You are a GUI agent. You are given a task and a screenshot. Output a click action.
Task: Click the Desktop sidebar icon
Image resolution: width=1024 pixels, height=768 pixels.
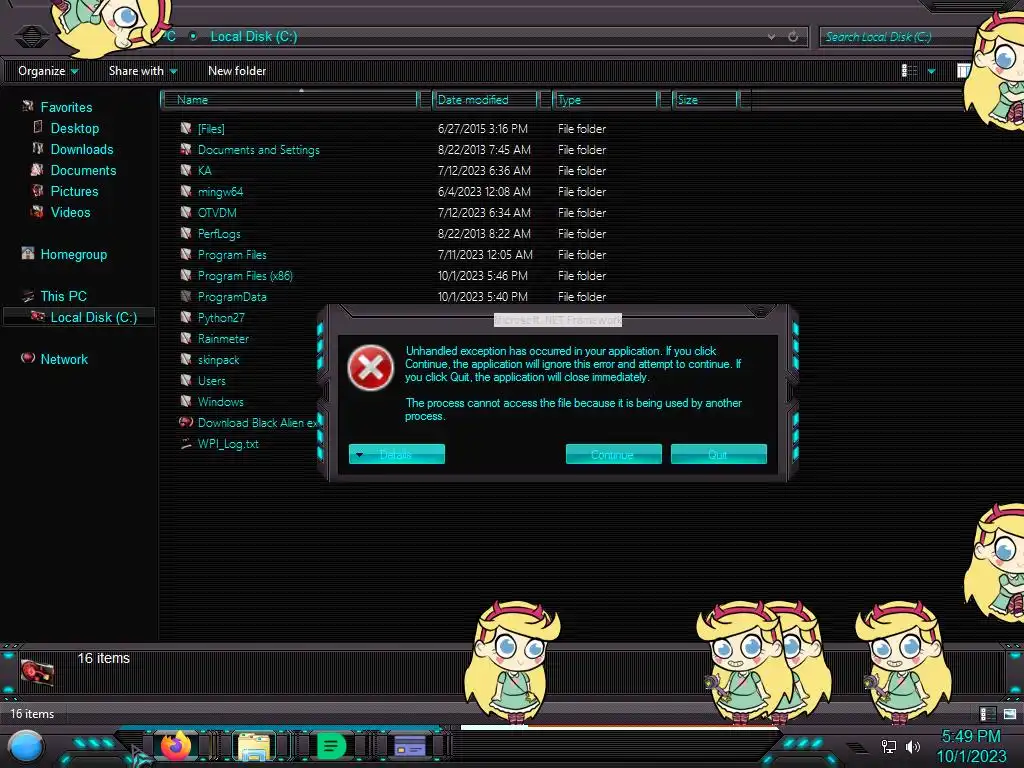pyautogui.click(x=37, y=127)
